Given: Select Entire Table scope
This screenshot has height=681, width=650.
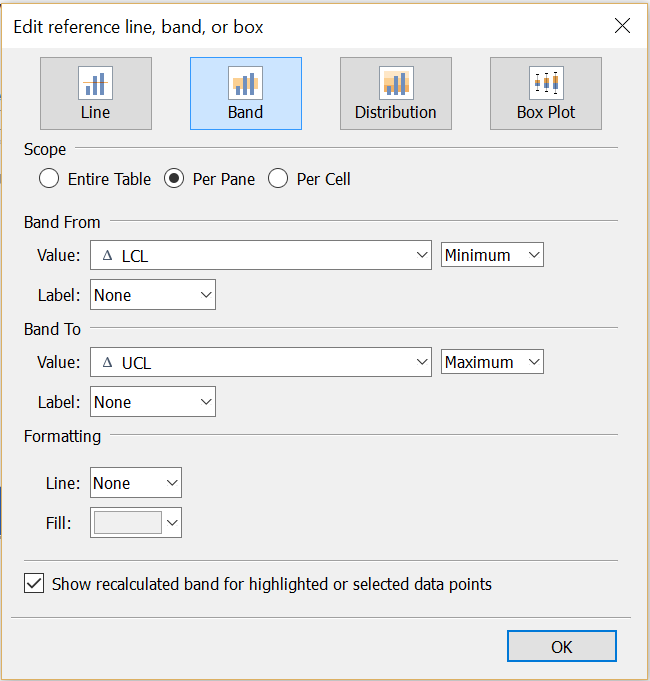Looking at the screenshot, I should 49,179.
